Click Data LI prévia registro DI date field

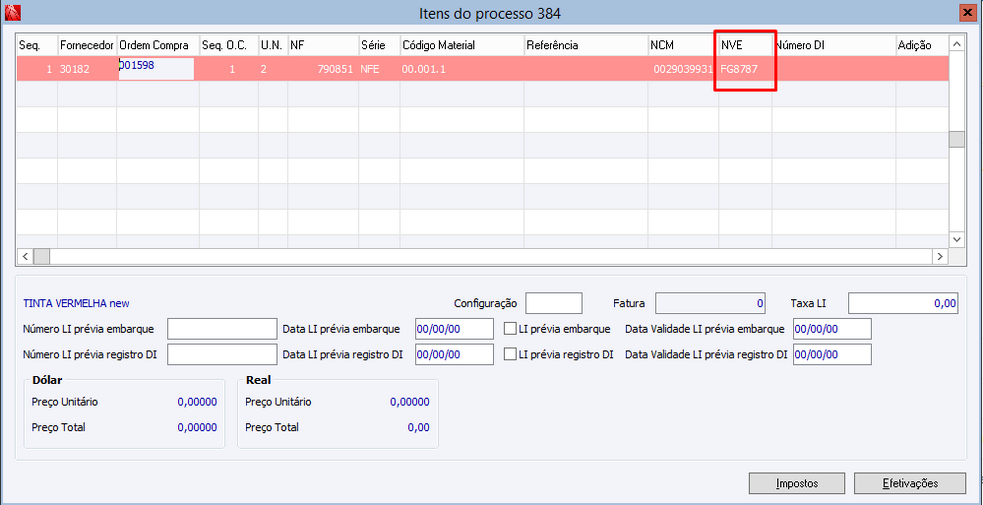coord(455,354)
